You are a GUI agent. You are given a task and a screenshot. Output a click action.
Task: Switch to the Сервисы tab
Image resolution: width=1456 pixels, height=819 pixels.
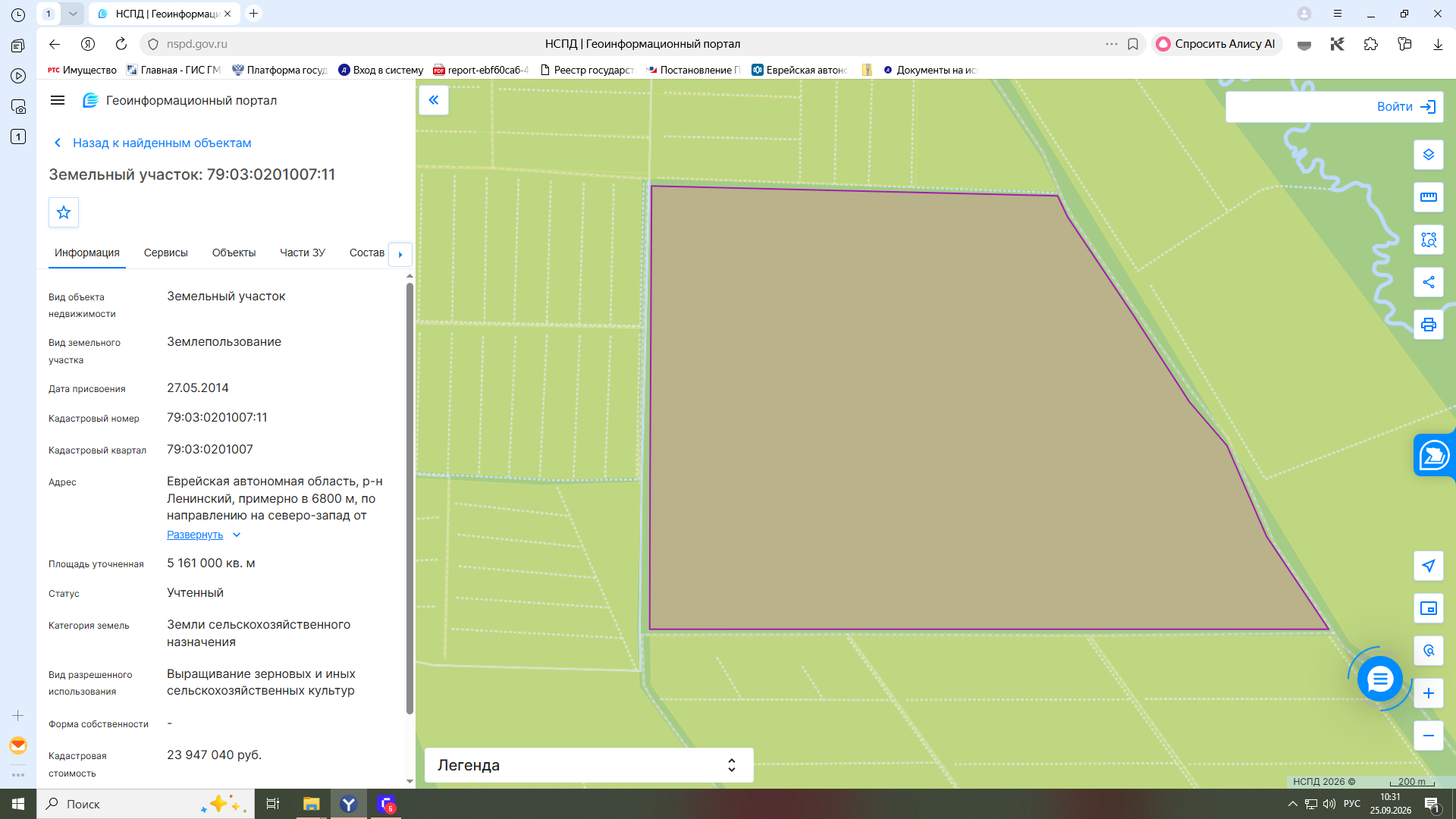[x=166, y=253]
